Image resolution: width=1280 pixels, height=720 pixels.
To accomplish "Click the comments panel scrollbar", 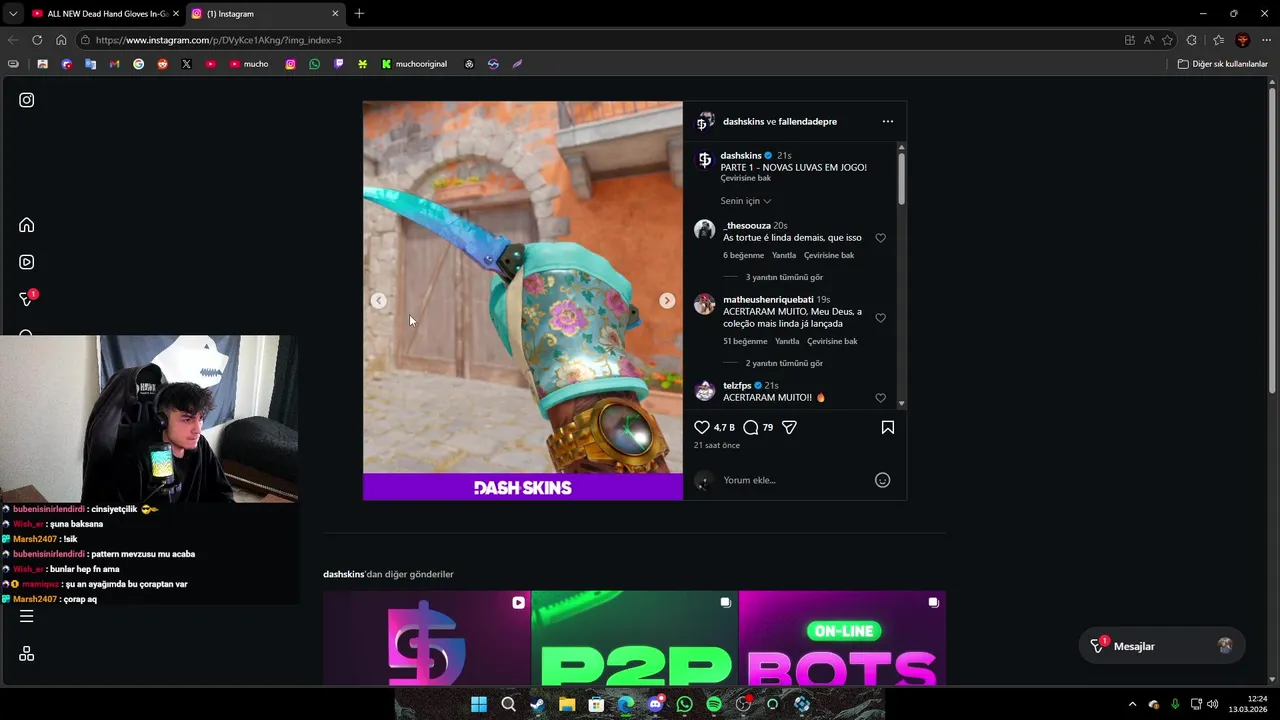I will 901,180.
